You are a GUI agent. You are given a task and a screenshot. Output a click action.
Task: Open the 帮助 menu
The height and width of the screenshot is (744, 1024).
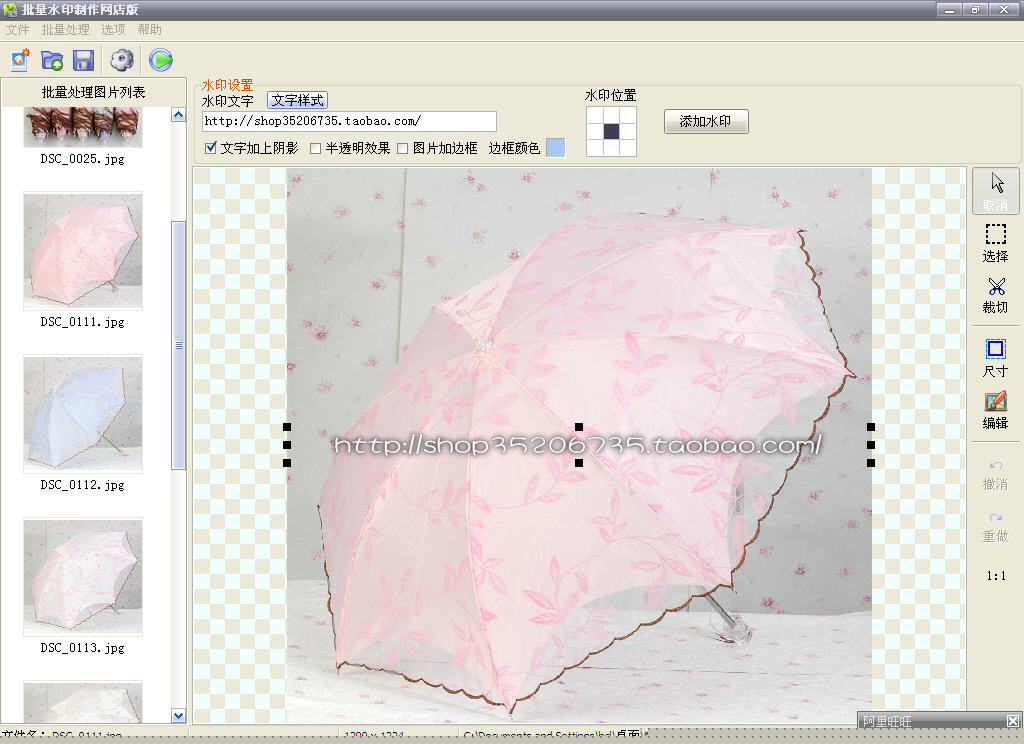[150, 30]
